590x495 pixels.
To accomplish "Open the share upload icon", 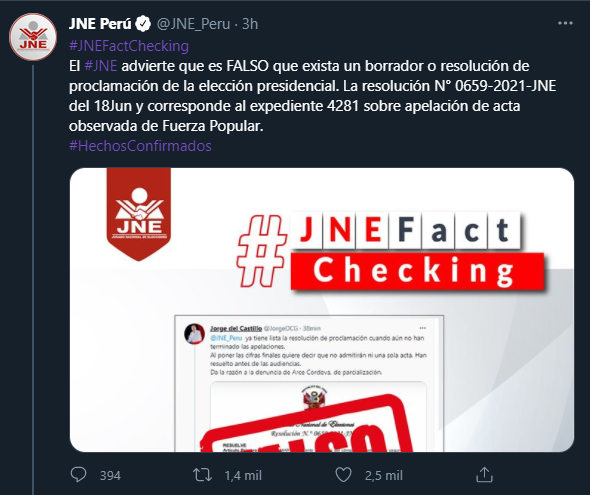I will click(x=484, y=474).
